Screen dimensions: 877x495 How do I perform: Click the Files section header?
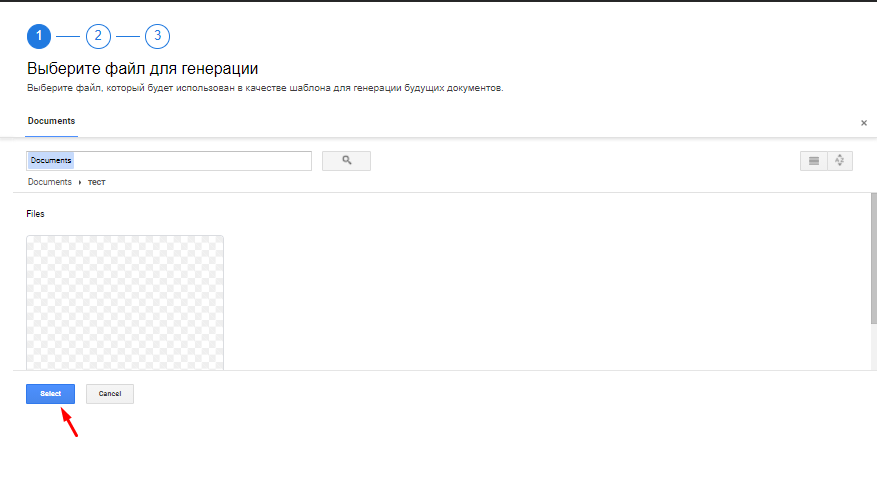[x=35, y=214]
